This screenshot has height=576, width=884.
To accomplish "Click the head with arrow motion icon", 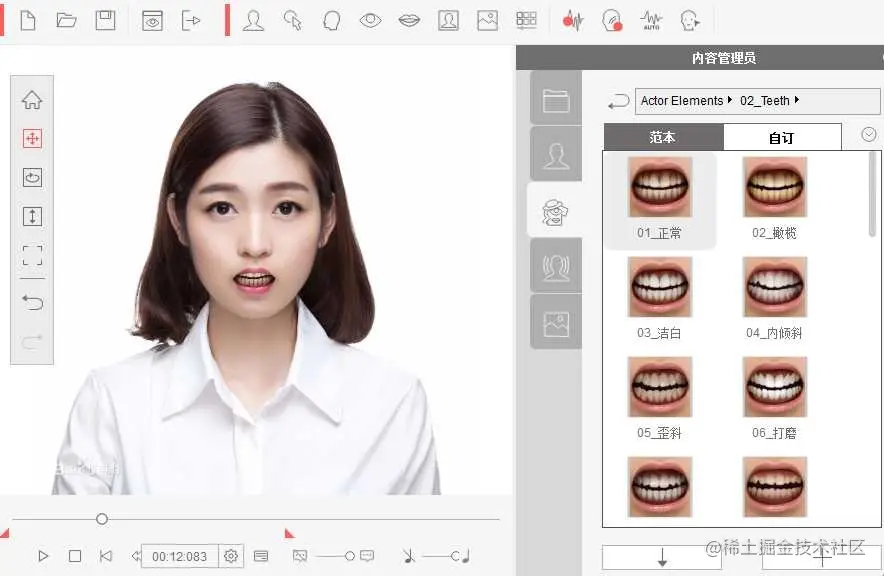I will pos(690,21).
